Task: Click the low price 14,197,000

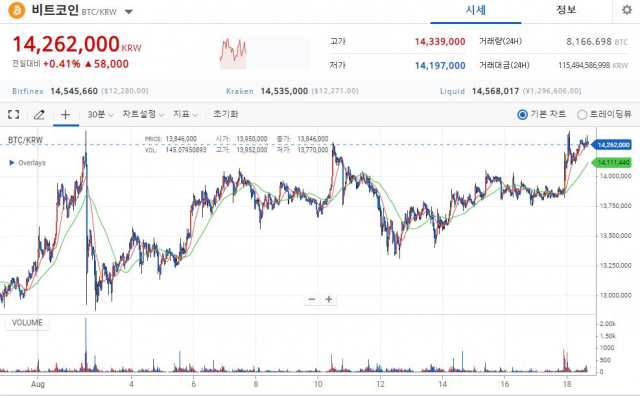Action: point(440,65)
